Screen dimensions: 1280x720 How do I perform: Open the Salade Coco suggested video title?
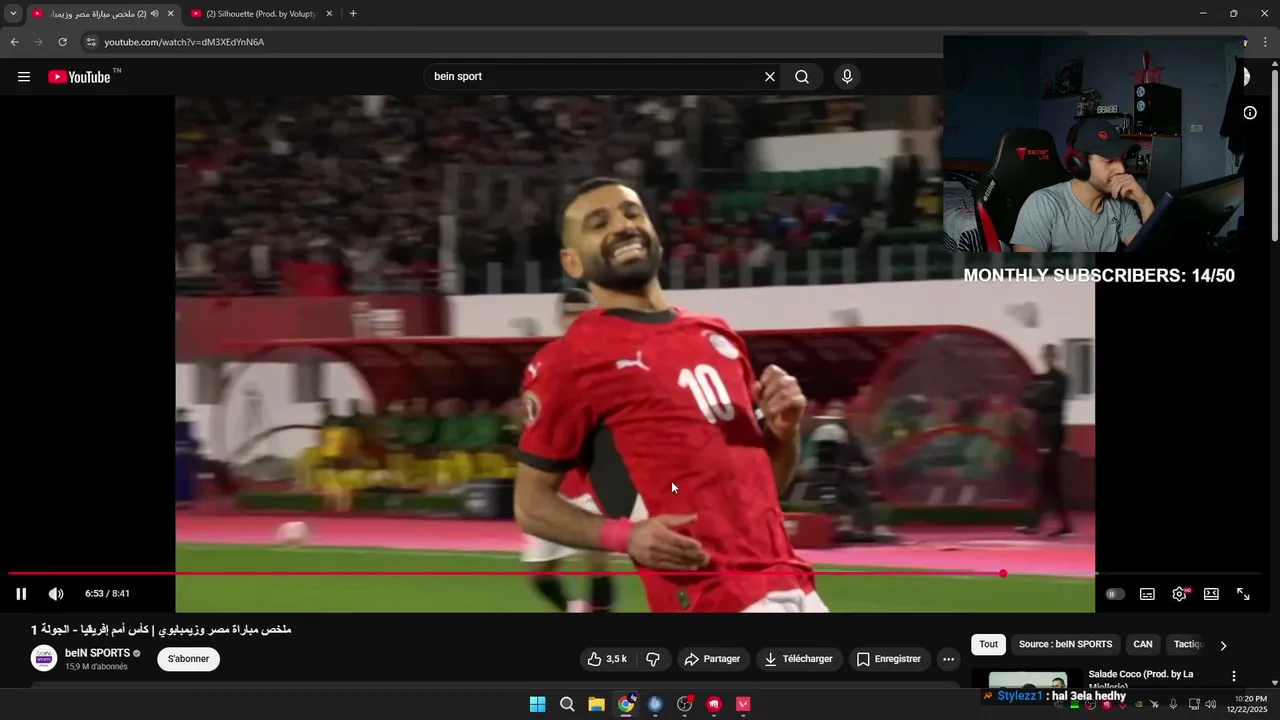coord(1140,678)
